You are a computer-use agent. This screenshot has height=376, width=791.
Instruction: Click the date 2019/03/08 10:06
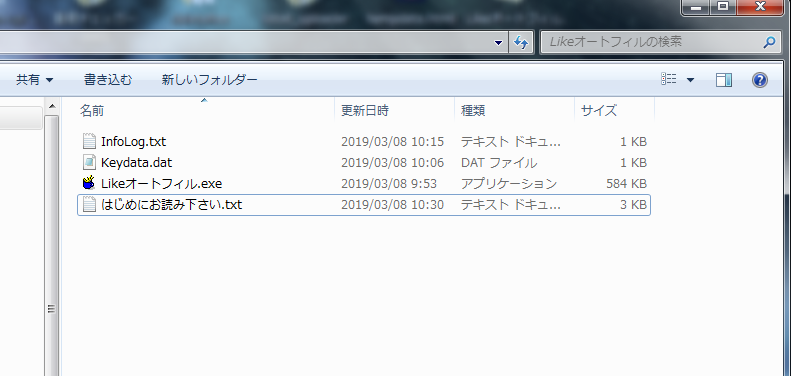[392, 163]
